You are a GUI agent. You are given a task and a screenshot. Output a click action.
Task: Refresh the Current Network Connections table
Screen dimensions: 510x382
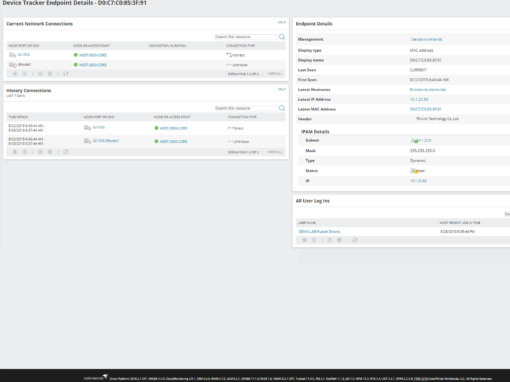coord(66,74)
